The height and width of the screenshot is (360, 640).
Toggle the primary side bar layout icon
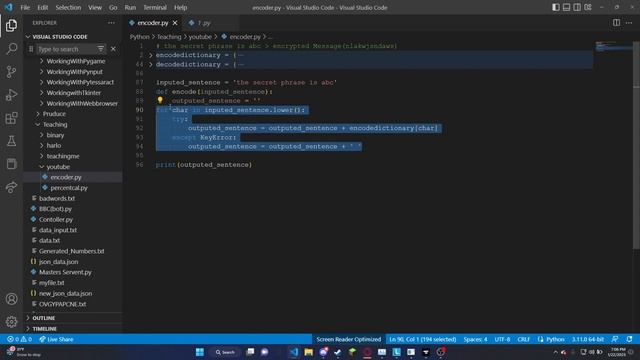point(556,7)
